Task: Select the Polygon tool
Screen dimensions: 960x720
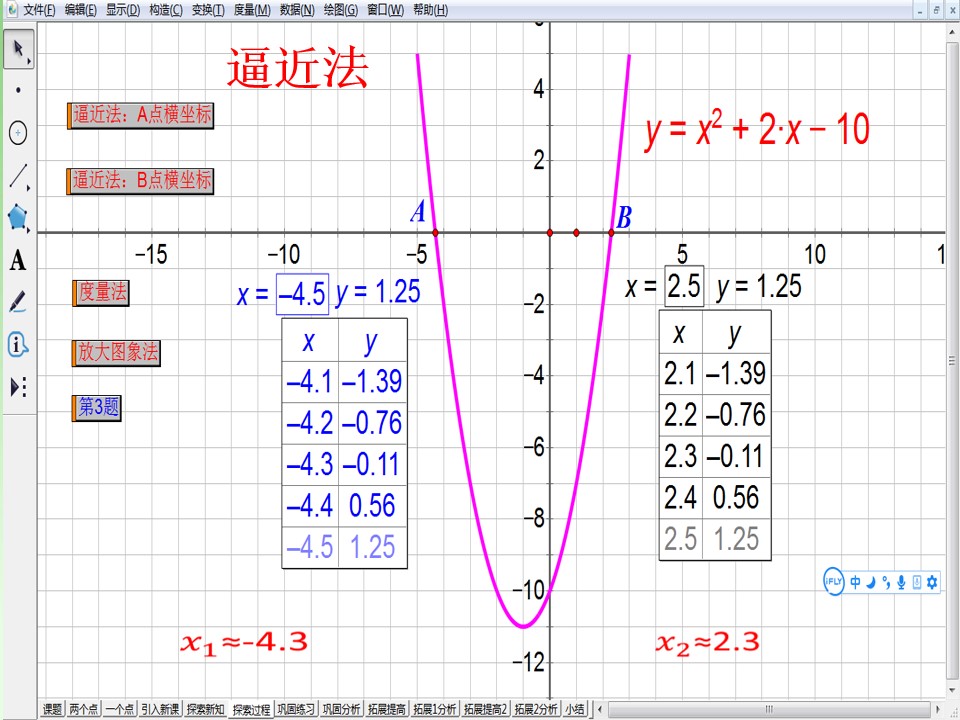Action: (x=18, y=217)
